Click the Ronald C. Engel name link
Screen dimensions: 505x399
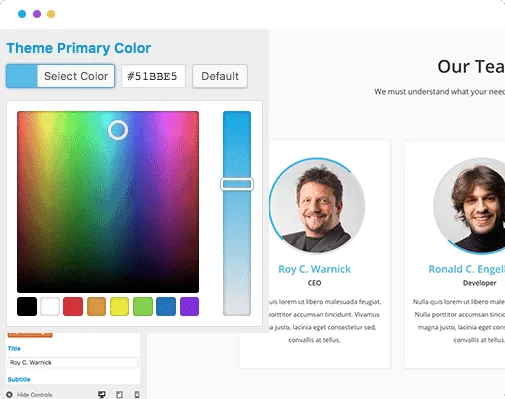click(x=466, y=269)
